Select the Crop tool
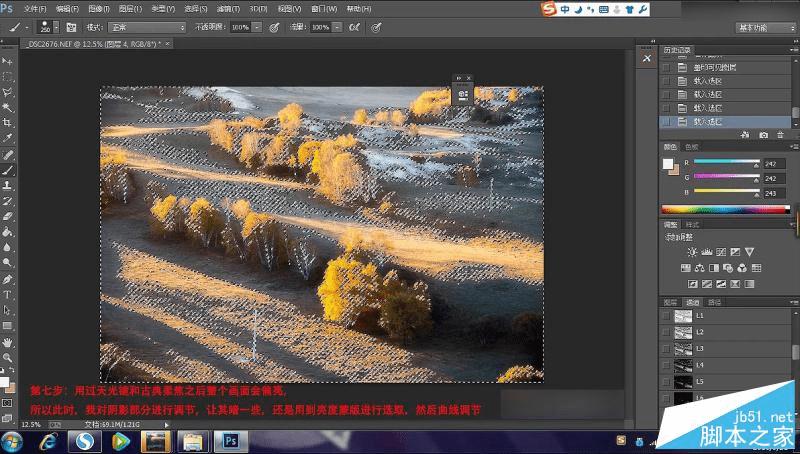 point(7,123)
